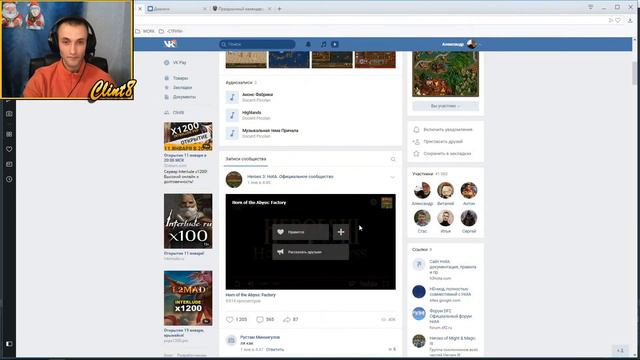Switch to the first browser tab
This screenshot has width=640, height=360.
click(176, 9)
